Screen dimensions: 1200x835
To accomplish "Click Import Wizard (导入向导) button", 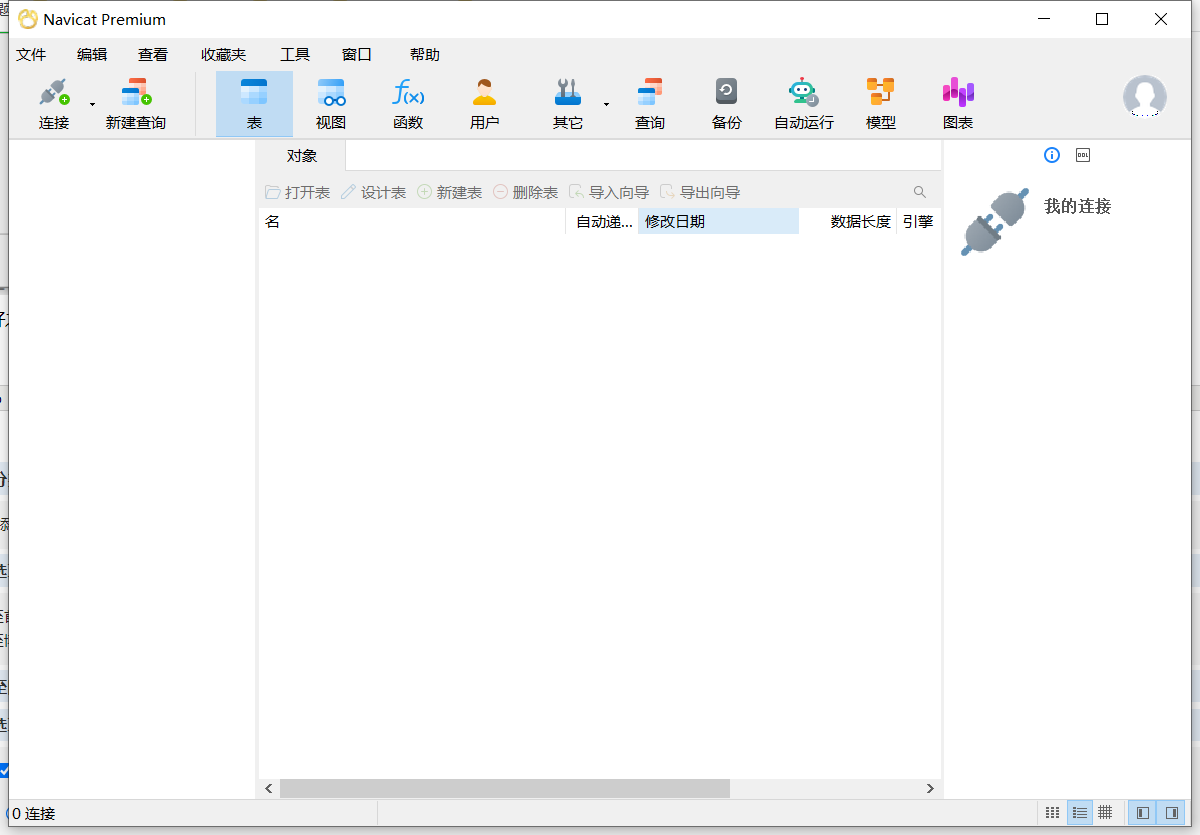I will click(608, 192).
